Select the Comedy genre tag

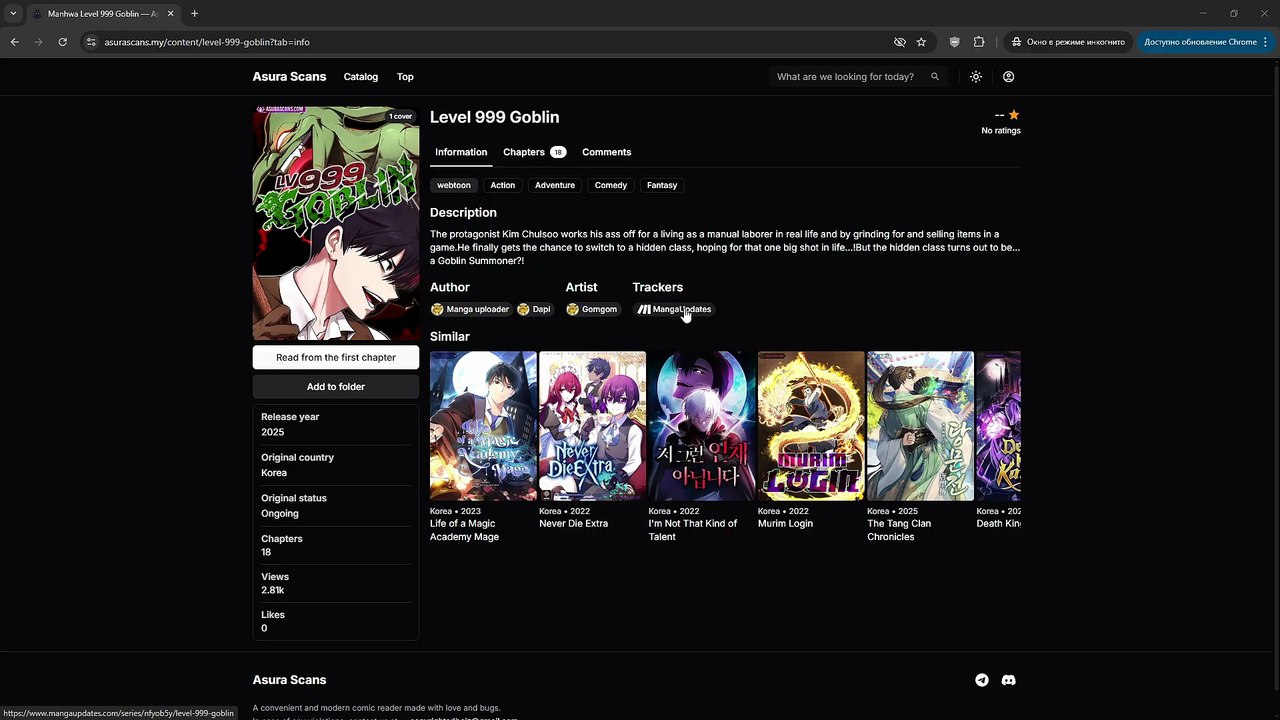tap(611, 185)
